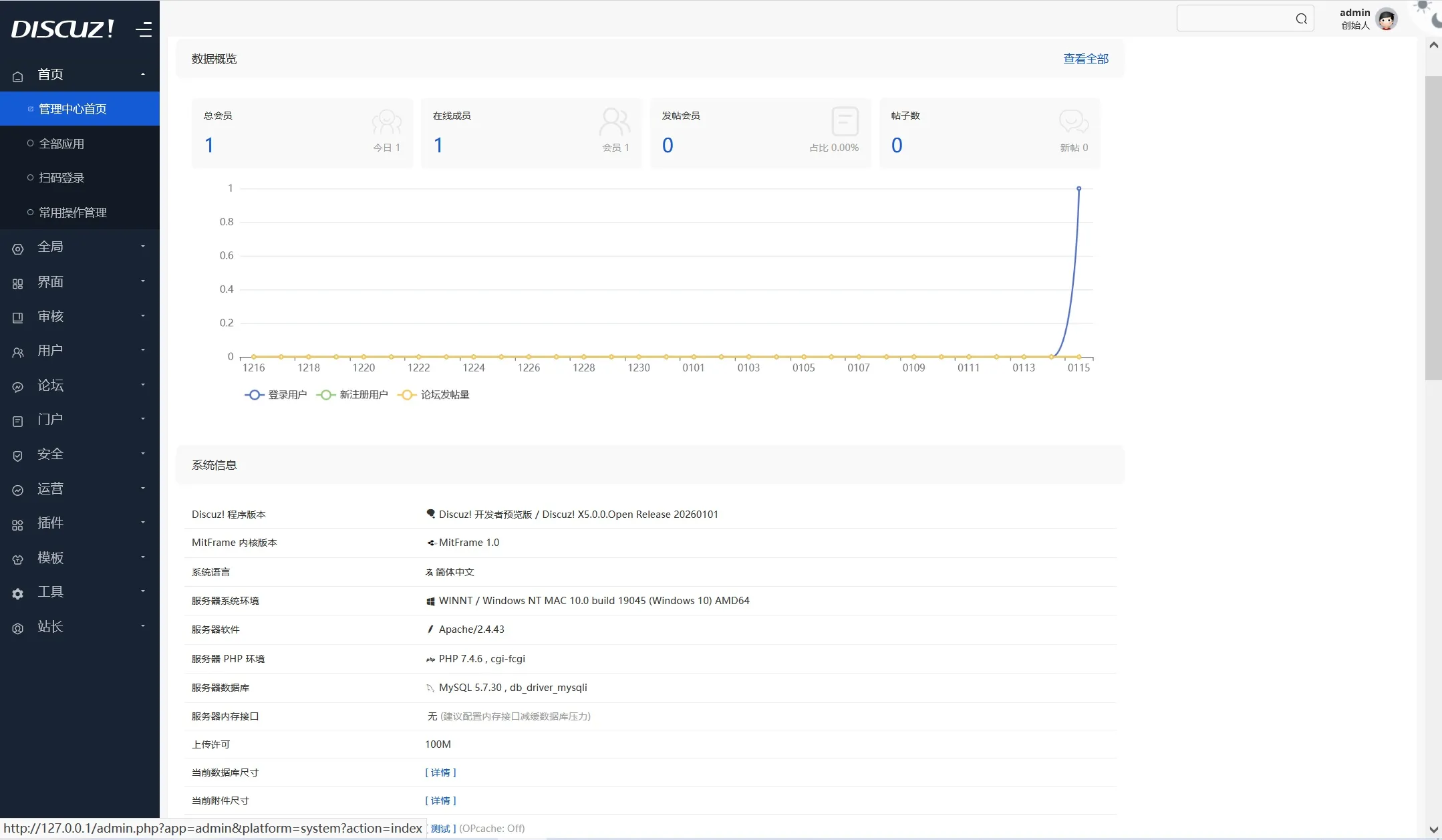Click the 首页 home icon in sidebar

click(18, 76)
